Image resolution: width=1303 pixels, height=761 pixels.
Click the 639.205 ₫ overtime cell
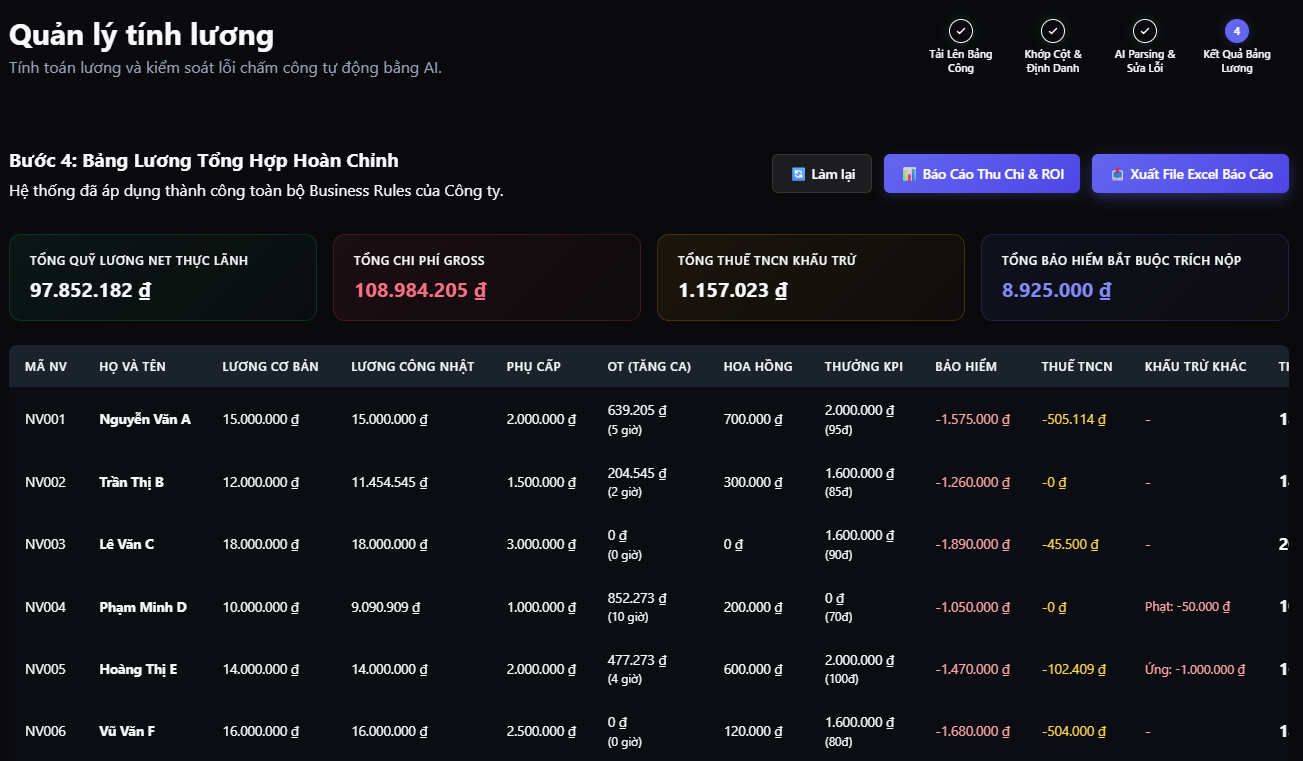pos(637,410)
